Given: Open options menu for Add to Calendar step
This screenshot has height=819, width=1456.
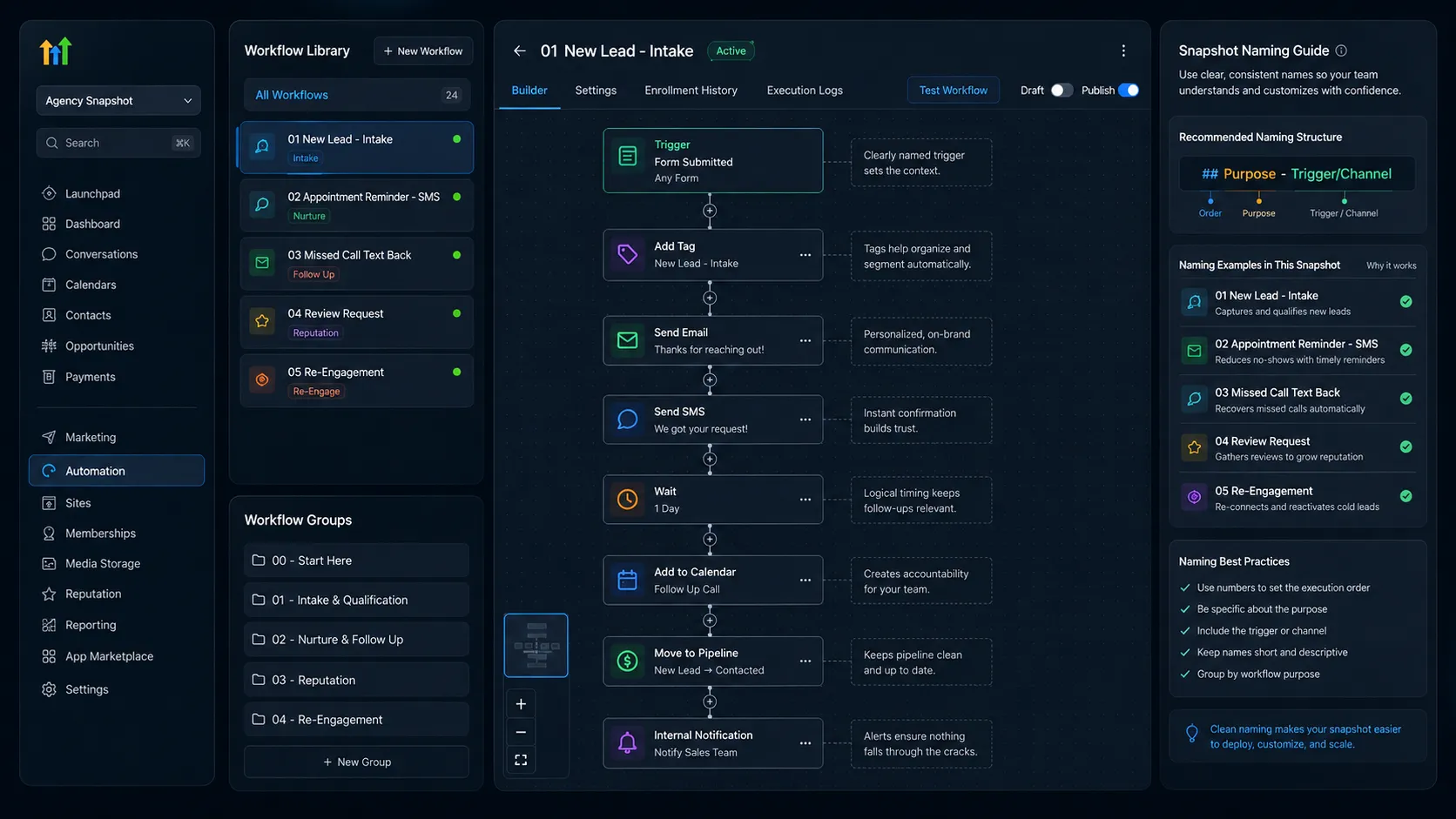Looking at the screenshot, I should click(x=806, y=581).
